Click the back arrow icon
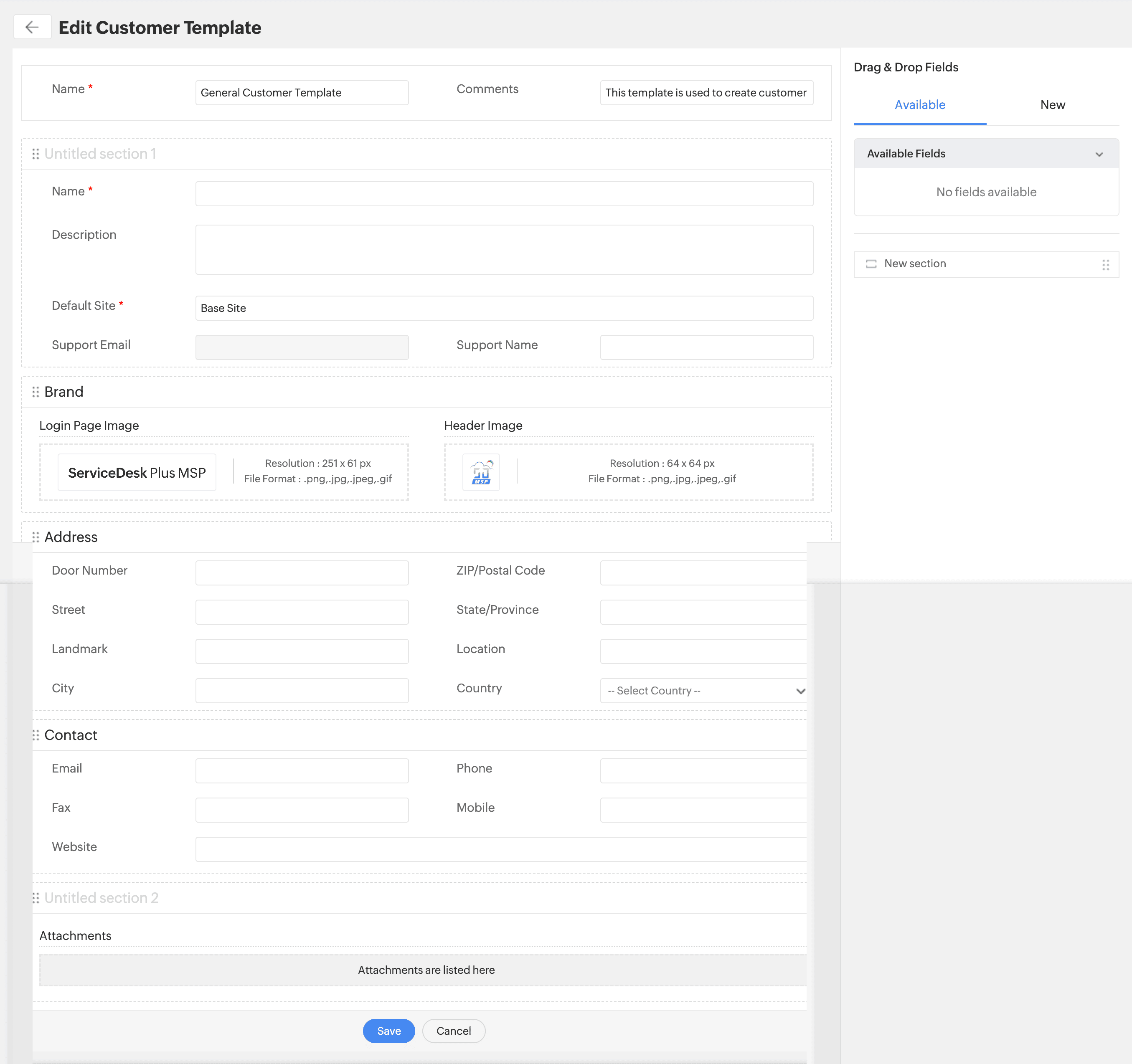The height and width of the screenshot is (1064, 1132). point(32,27)
